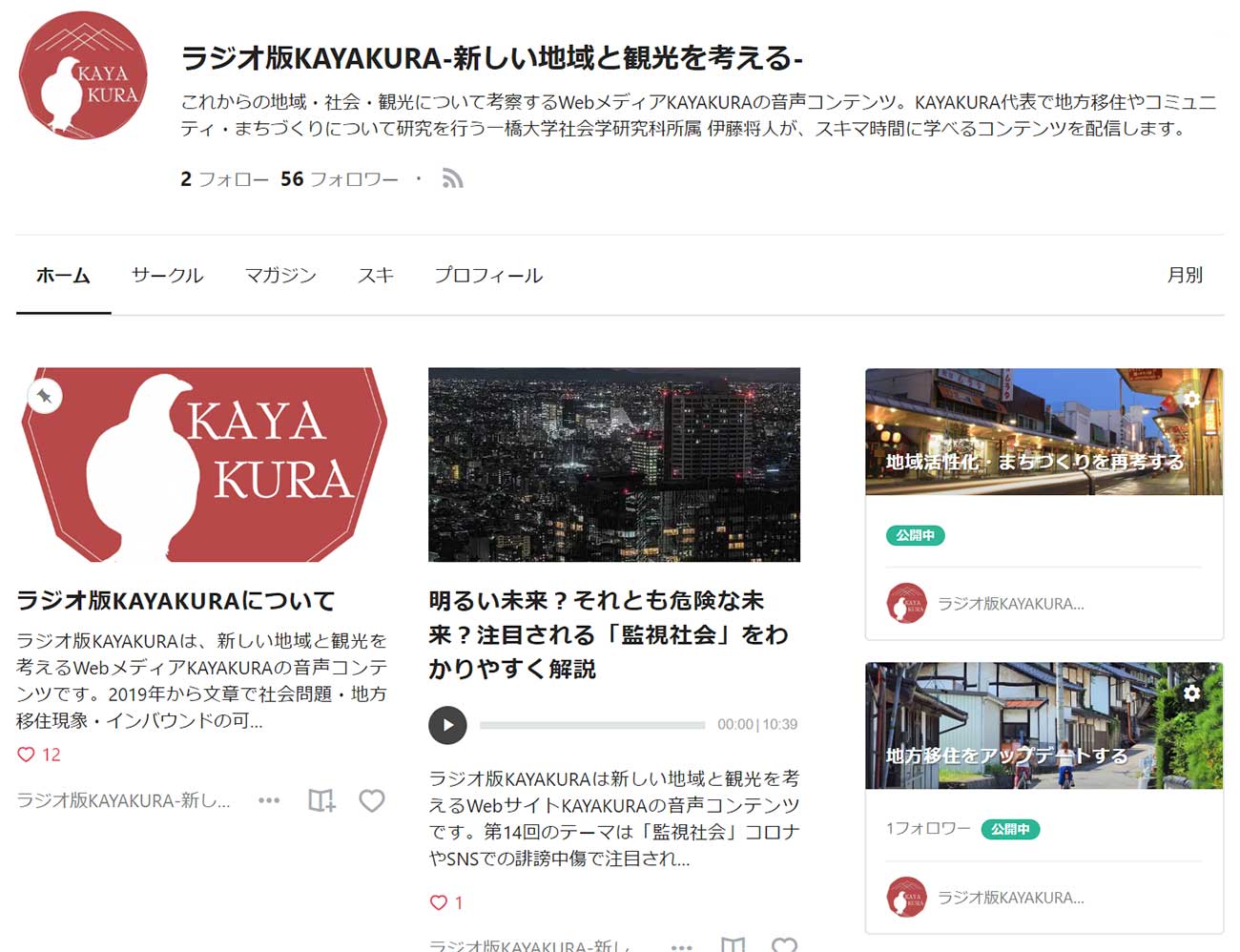The image size is (1240, 952).
Task: Like the 監視社会 episode heart showing 1
Action: click(441, 902)
